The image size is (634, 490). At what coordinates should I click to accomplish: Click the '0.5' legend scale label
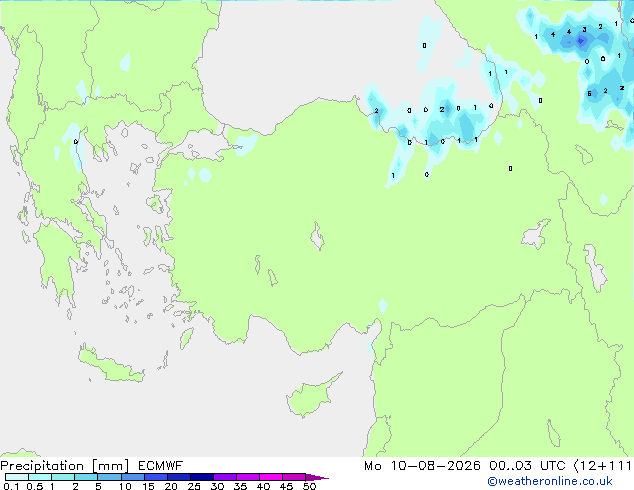(x=34, y=486)
